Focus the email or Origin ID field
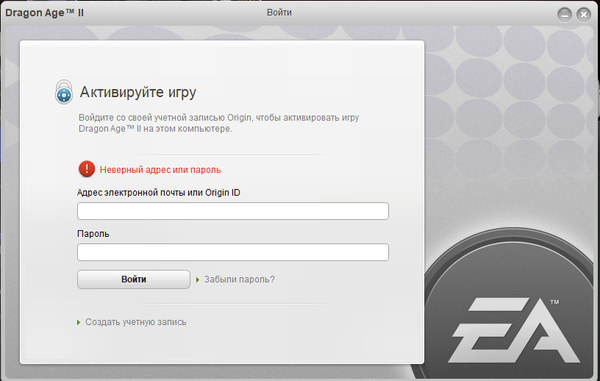The height and width of the screenshot is (381, 600). [x=233, y=211]
